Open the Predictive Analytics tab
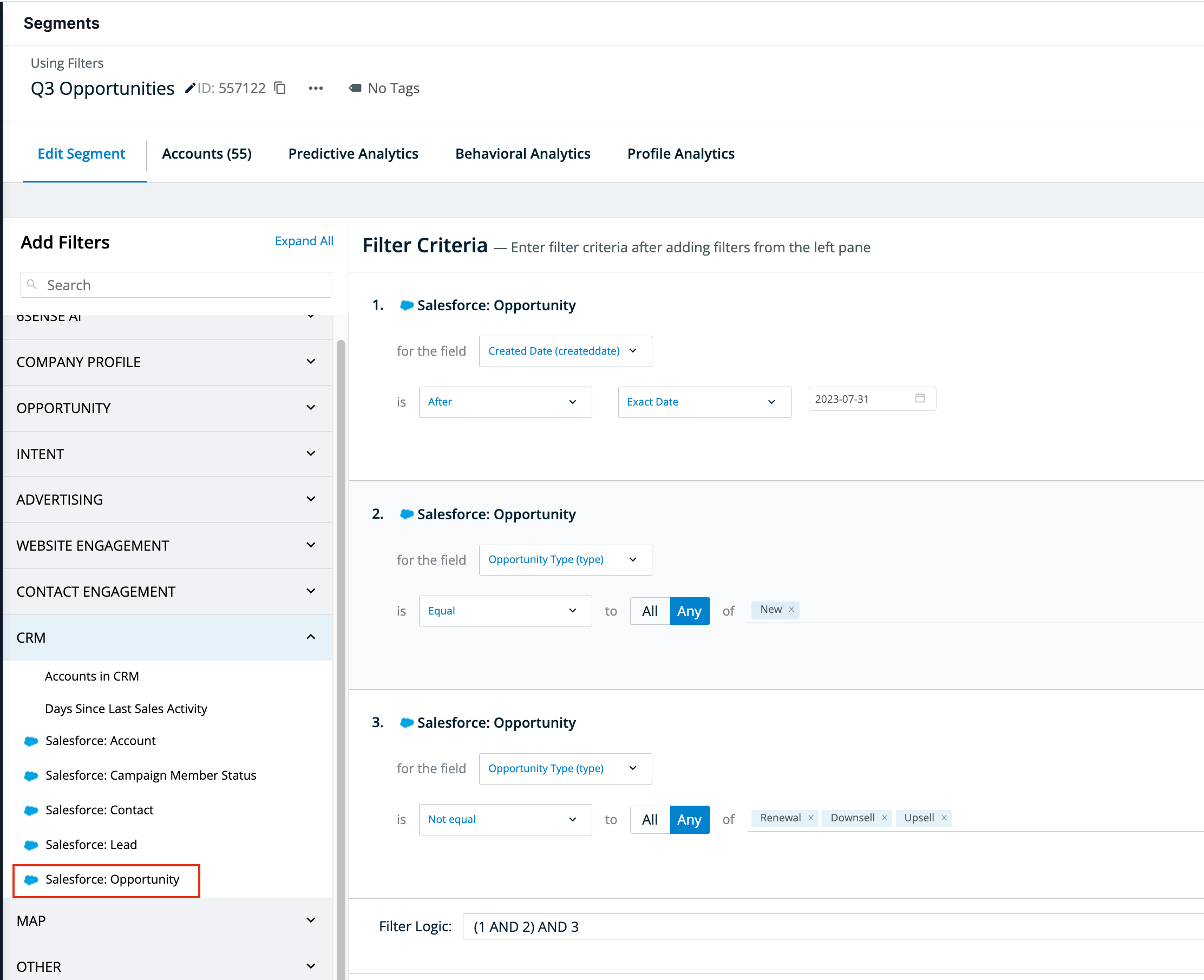Viewport: 1204px width, 980px height. pyautogui.click(x=354, y=154)
